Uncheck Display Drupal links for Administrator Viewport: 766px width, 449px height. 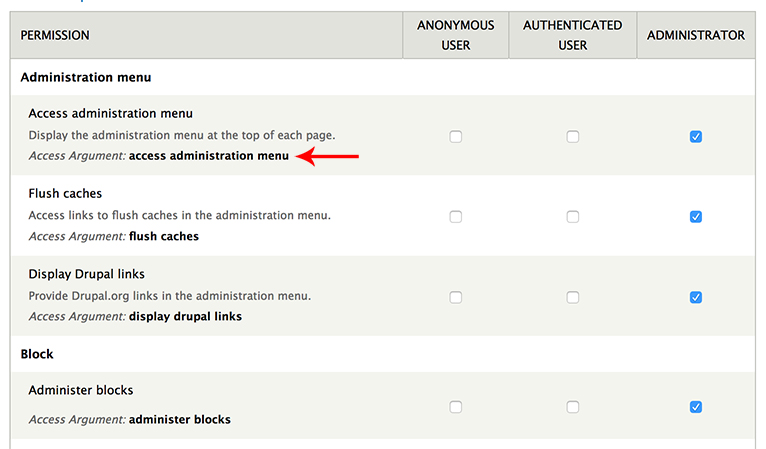click(x=696, y=297)
